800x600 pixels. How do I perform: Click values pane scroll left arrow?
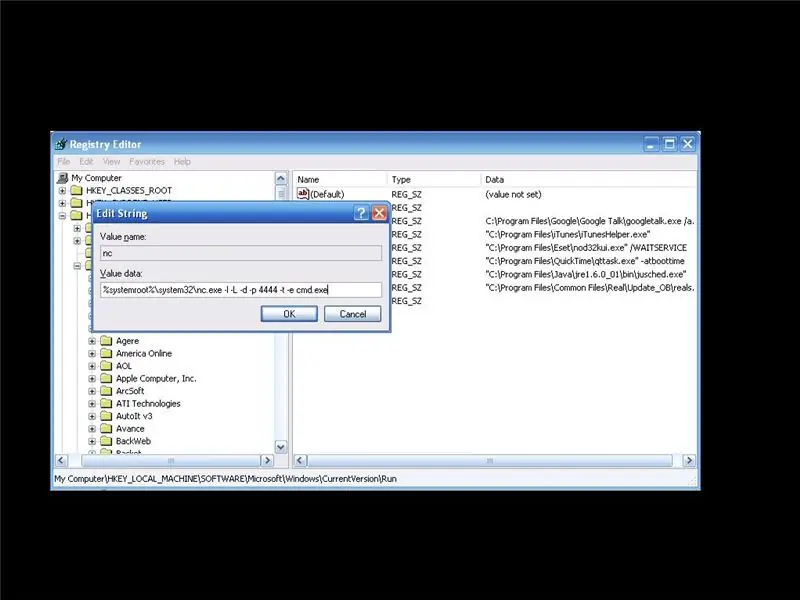click(x=301, y=460)
